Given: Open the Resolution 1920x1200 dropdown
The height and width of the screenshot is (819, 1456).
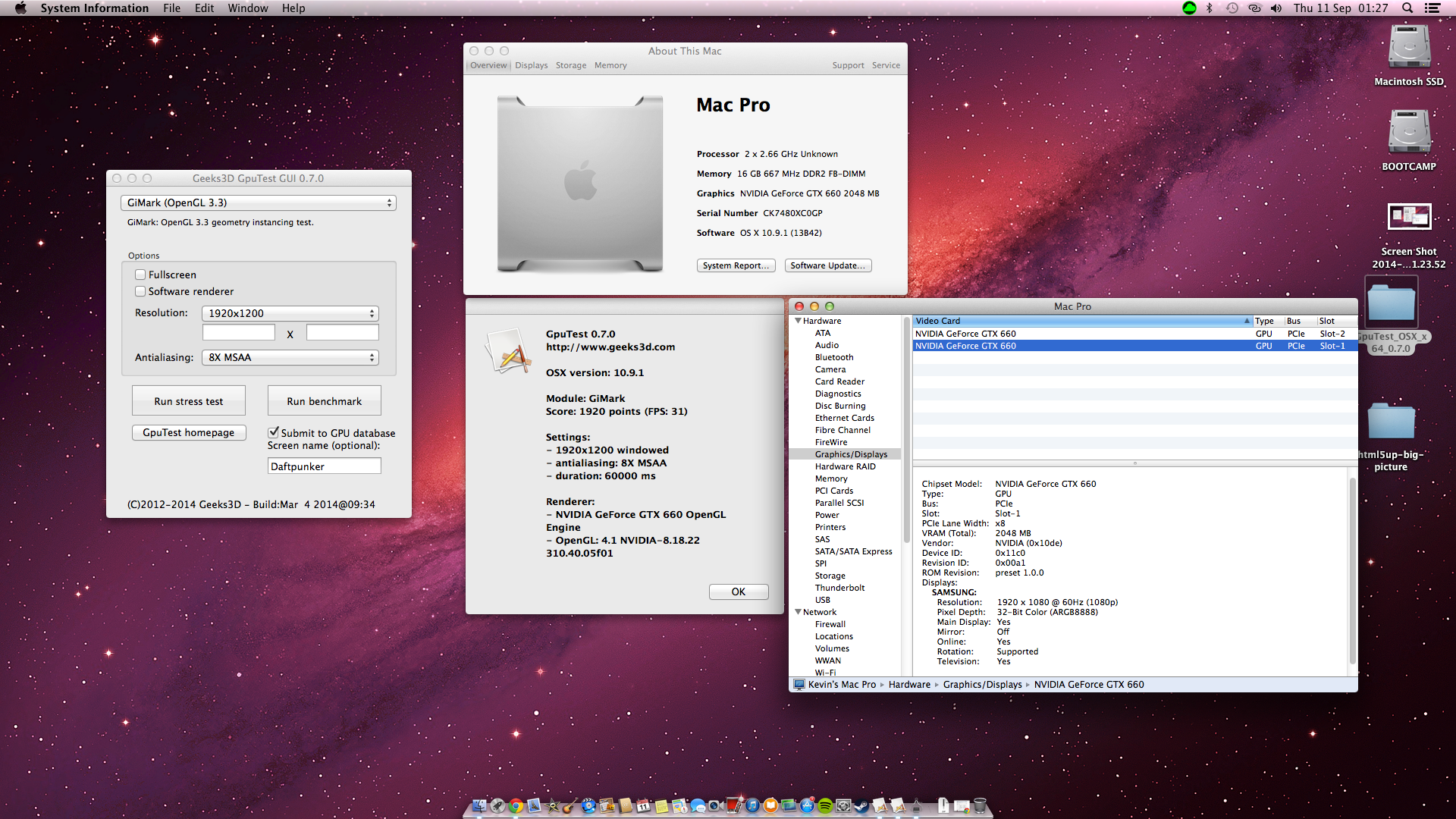Looking at the screenshot, I should [x=290, y=313].
